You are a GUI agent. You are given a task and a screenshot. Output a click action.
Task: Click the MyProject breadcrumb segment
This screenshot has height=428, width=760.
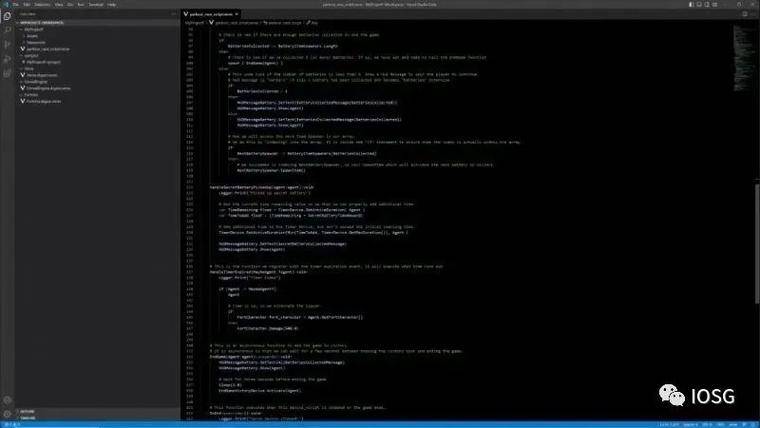pyautogui.click(x=194, y=23)
